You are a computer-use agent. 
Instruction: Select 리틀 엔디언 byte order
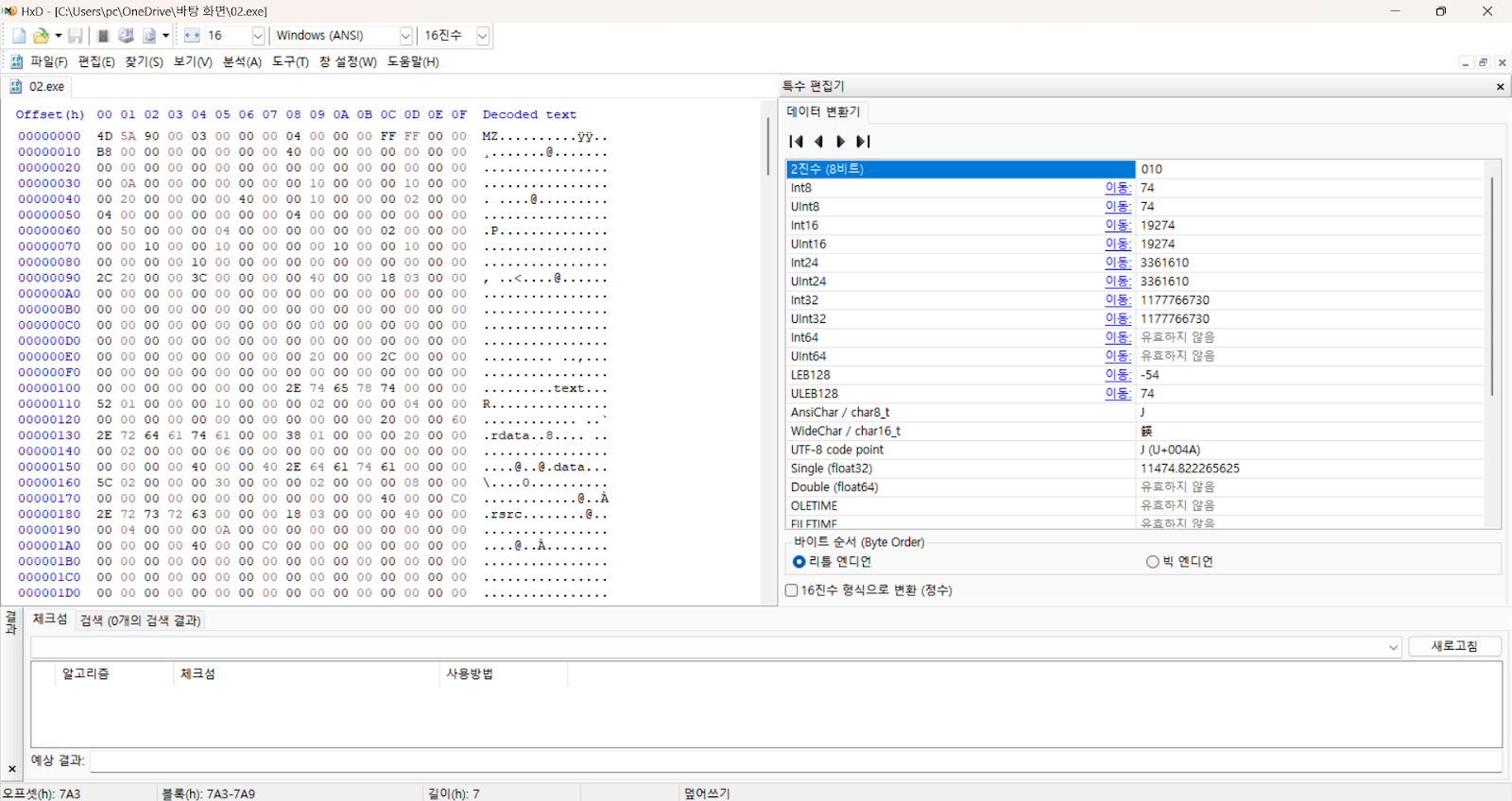pos(832,561)
